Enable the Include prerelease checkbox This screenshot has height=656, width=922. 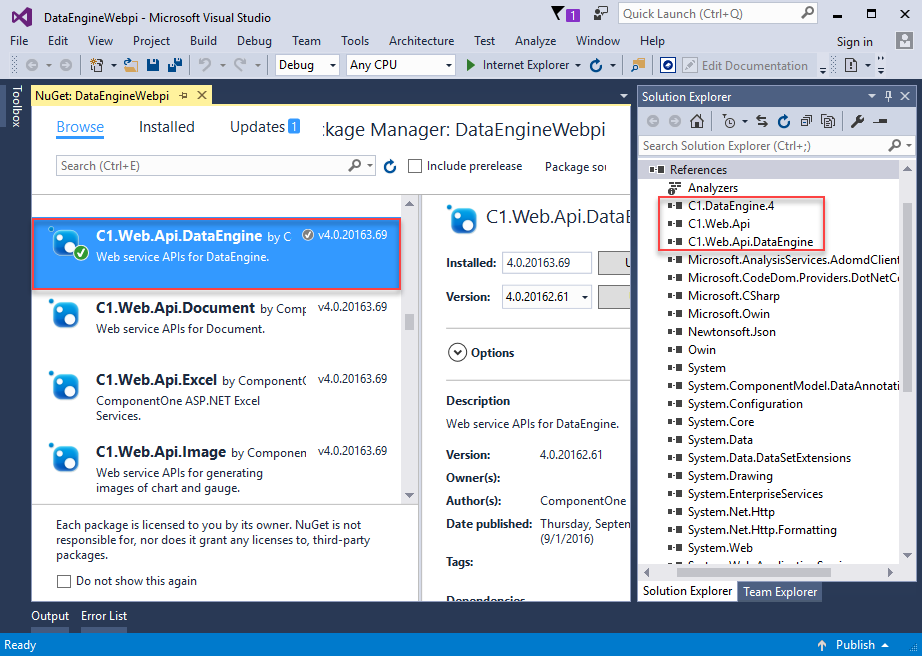click(x=415, y=166)
